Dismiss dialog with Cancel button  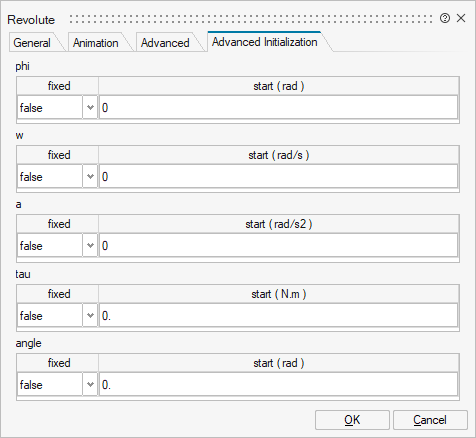(430, 420)
